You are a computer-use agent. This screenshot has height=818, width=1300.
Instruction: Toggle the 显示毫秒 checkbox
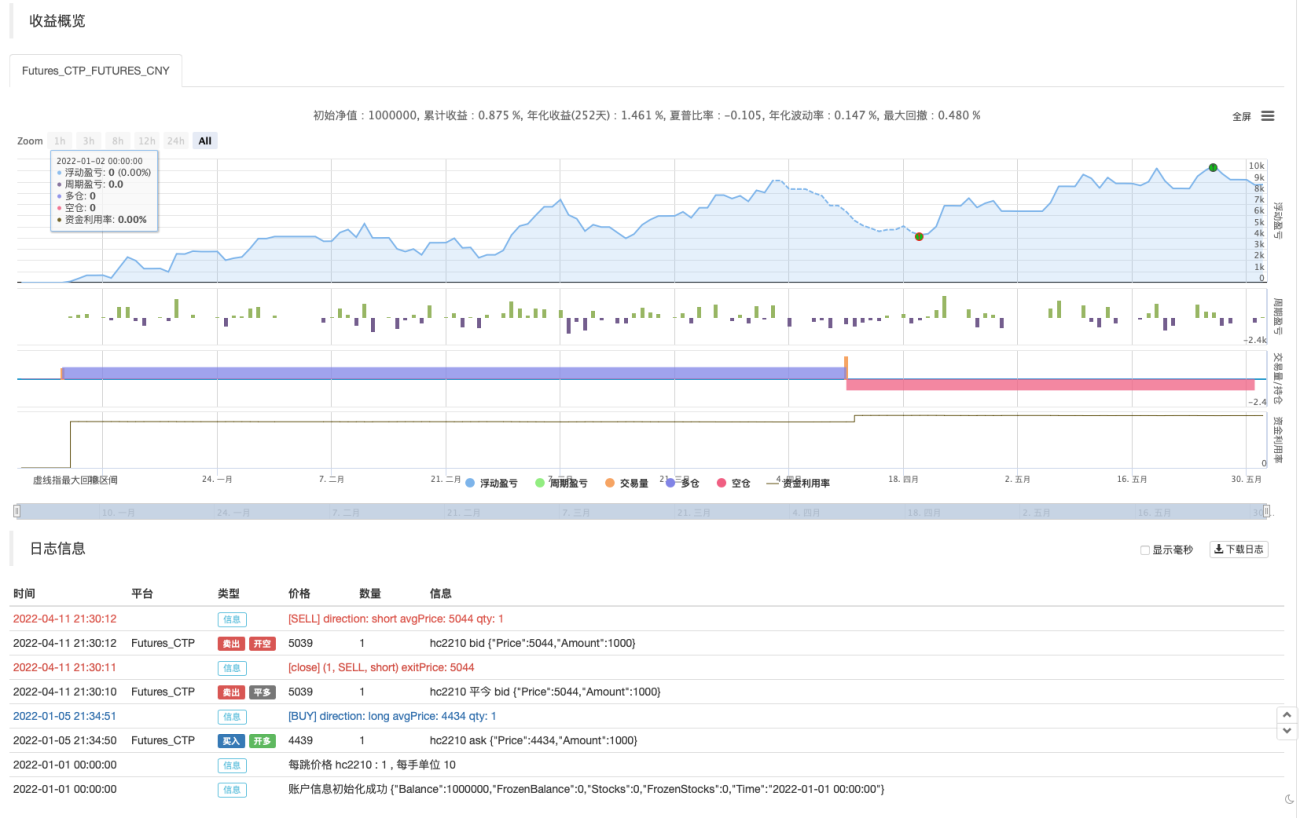1146,550
